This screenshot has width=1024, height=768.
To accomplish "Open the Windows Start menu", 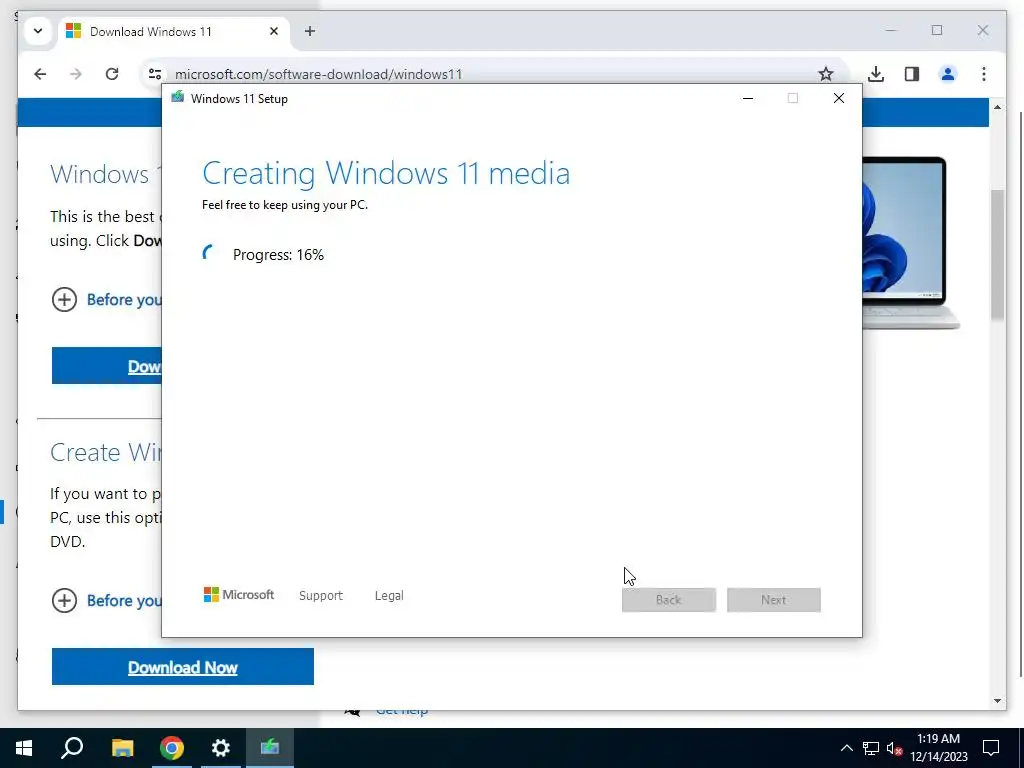I will 24,748.
